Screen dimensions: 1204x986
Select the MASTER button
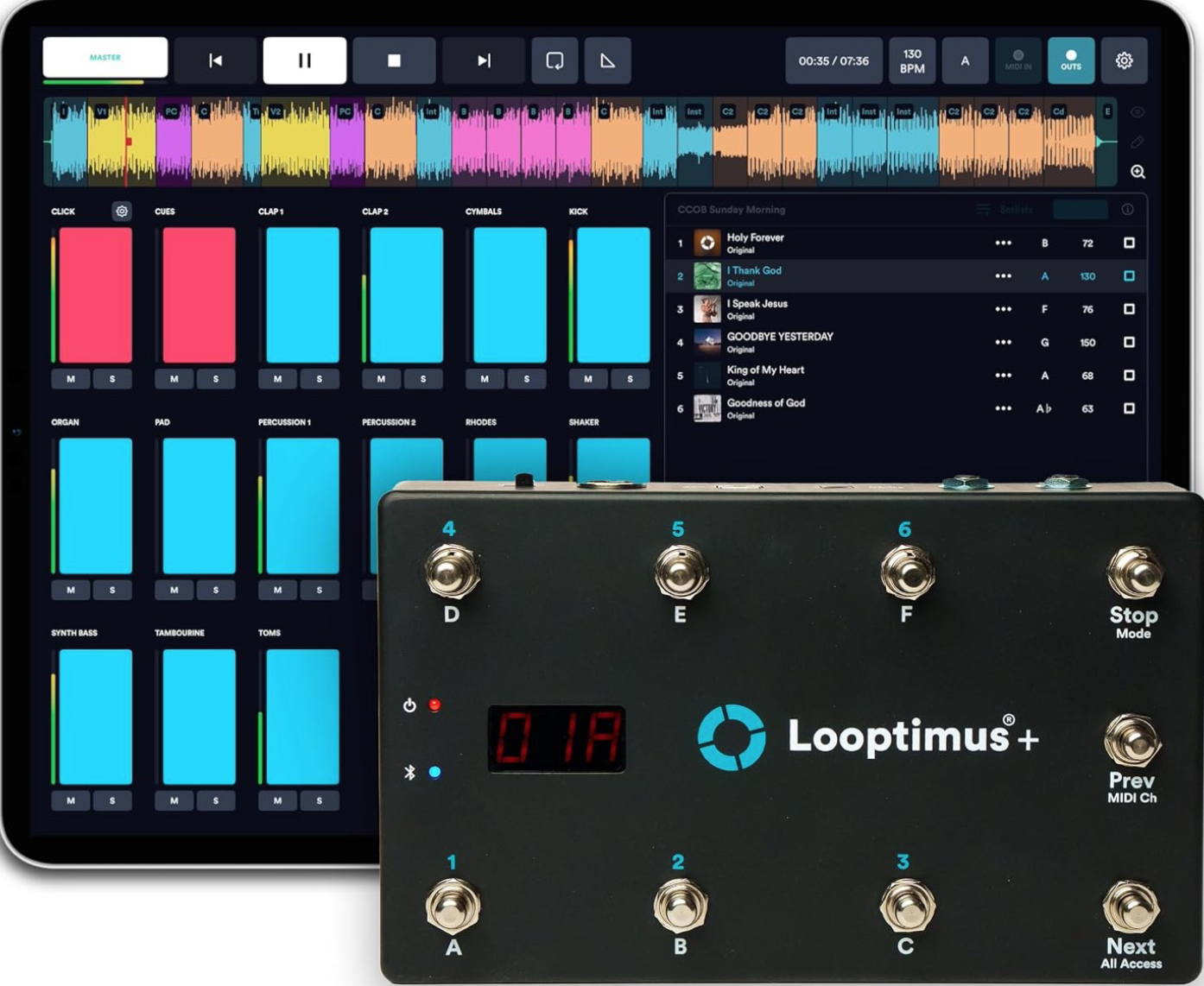[105, 58]
